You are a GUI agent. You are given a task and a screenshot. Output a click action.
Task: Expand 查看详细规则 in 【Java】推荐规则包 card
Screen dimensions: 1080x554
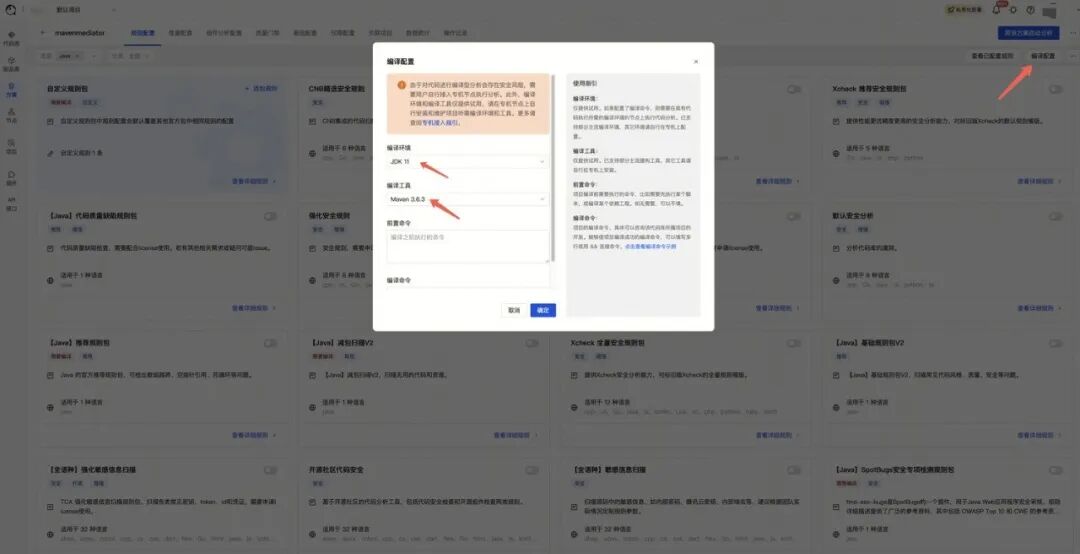tap(253, 435)
